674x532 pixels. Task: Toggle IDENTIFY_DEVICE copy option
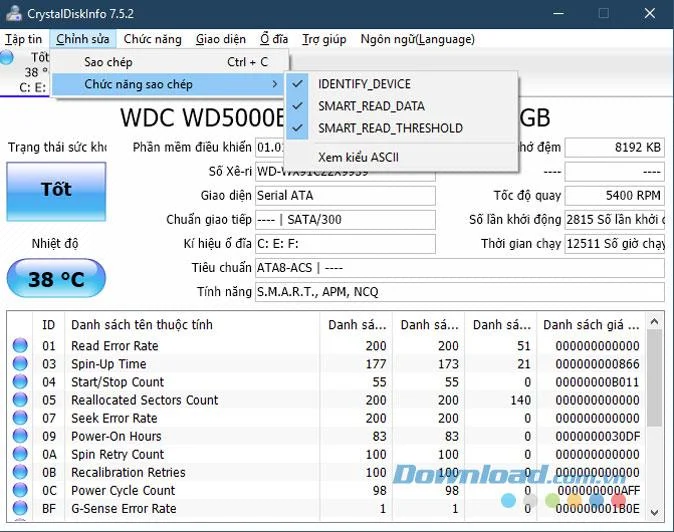pos(401,84)
